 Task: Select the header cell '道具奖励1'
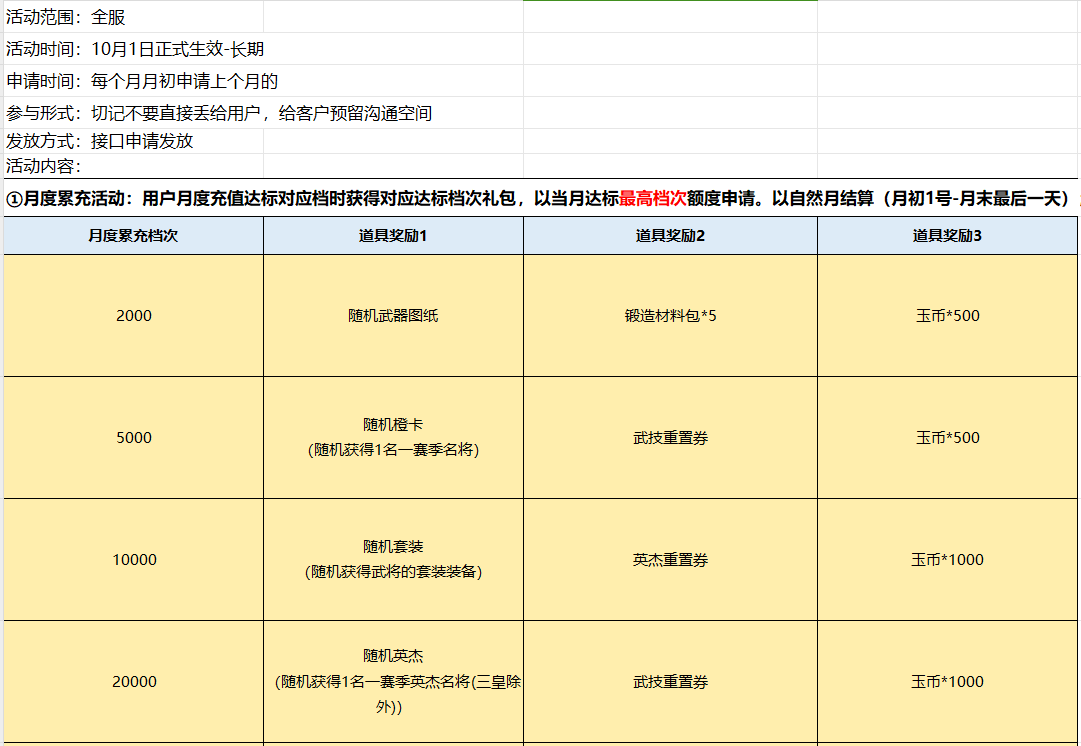point(394,236)
